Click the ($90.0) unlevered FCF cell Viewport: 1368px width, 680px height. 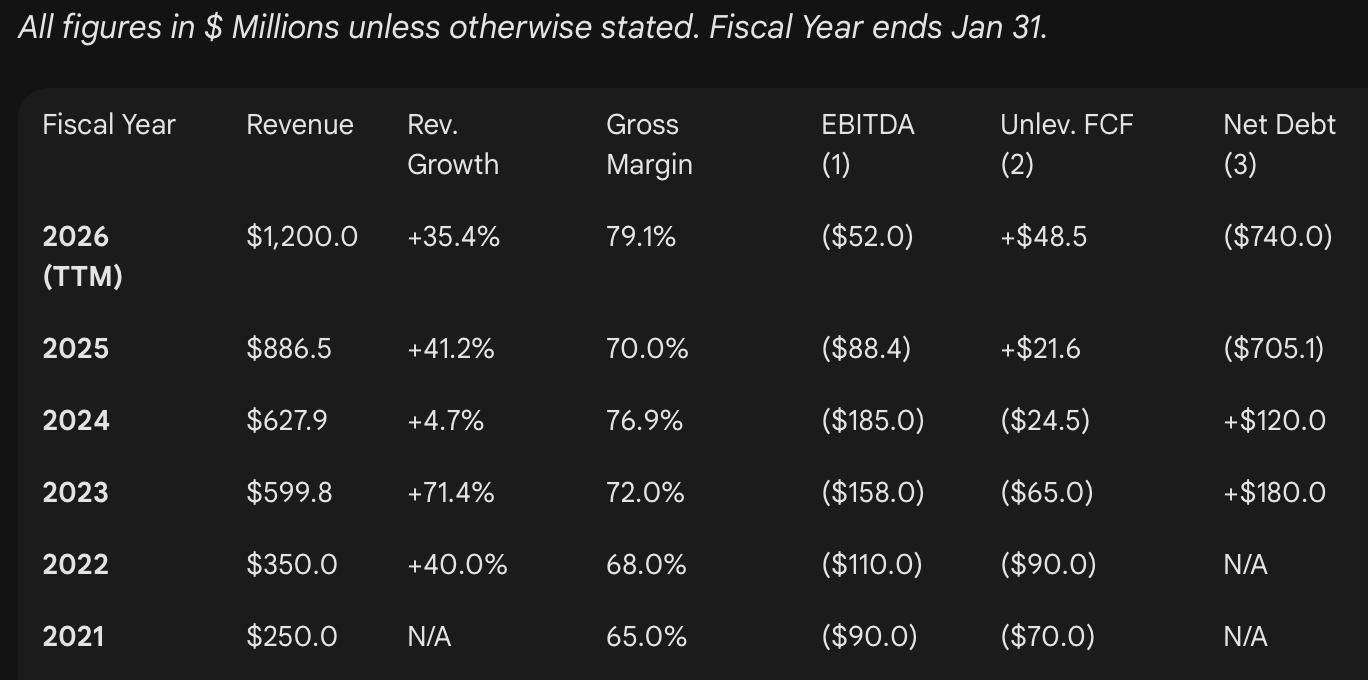click(1048, 565)
